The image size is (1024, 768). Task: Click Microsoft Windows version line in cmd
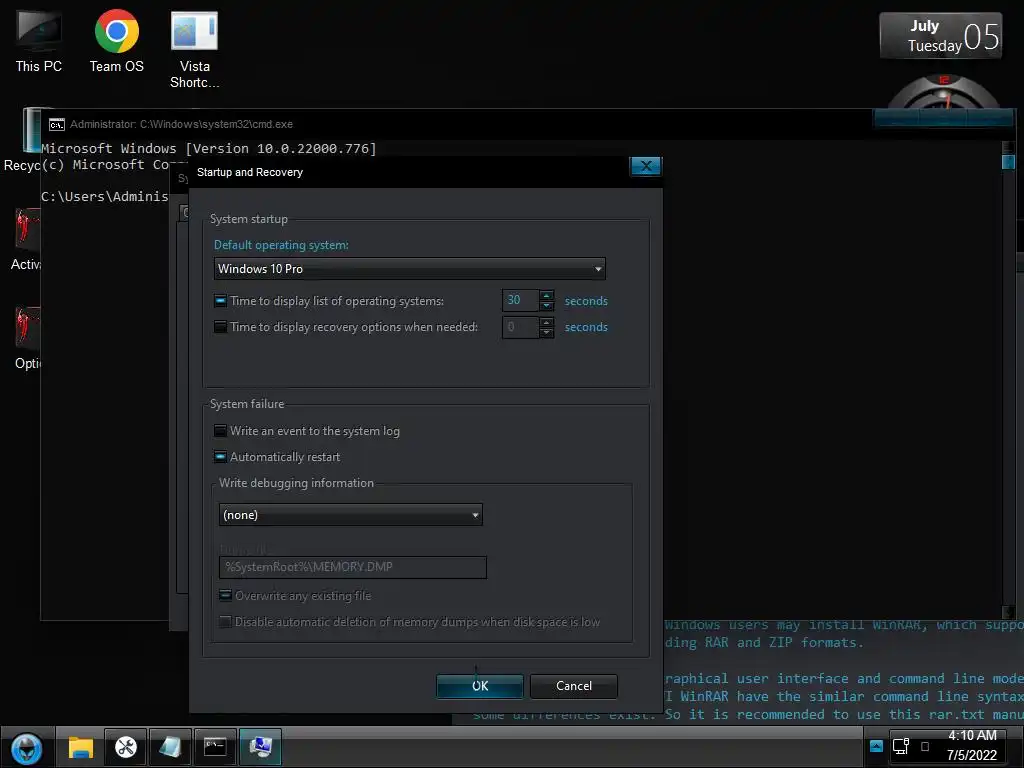pos(209,148)
